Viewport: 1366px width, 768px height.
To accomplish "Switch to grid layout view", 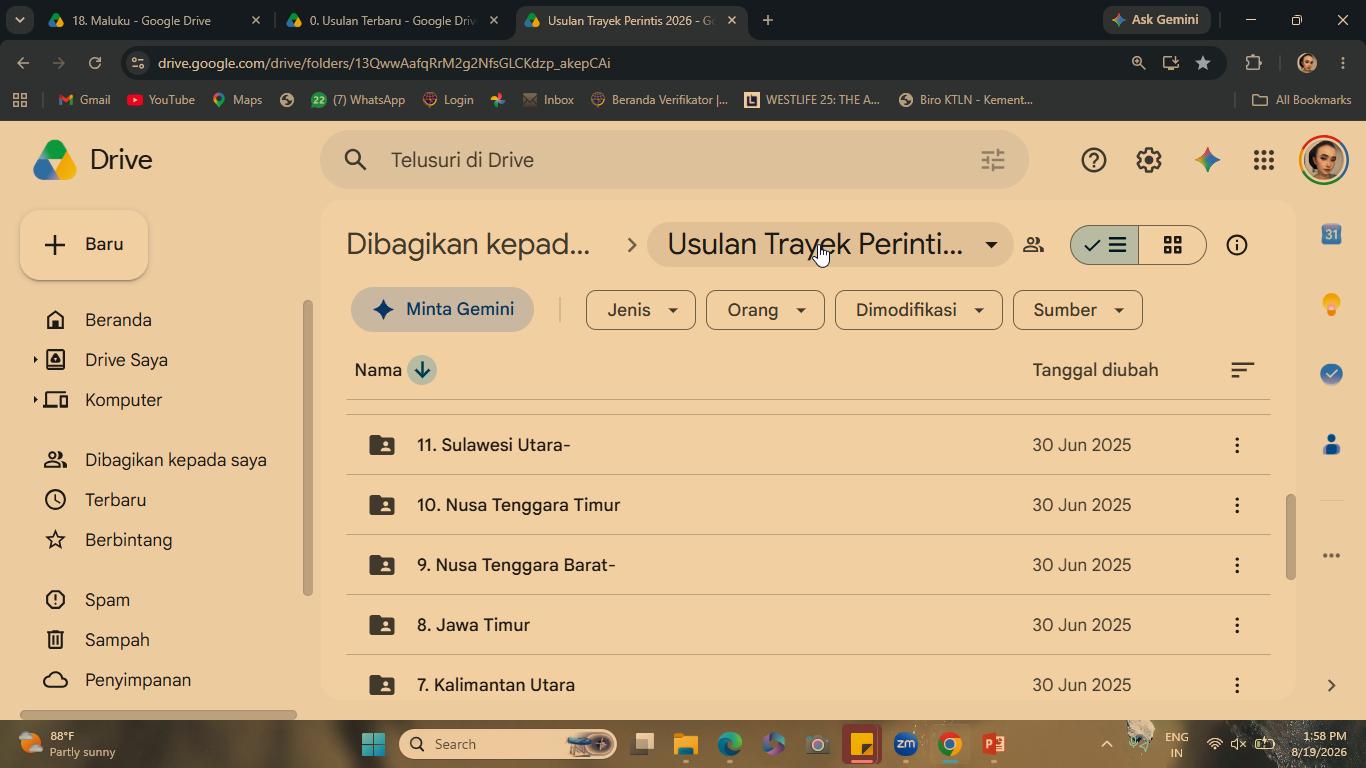I will (x=1173, y=245).
